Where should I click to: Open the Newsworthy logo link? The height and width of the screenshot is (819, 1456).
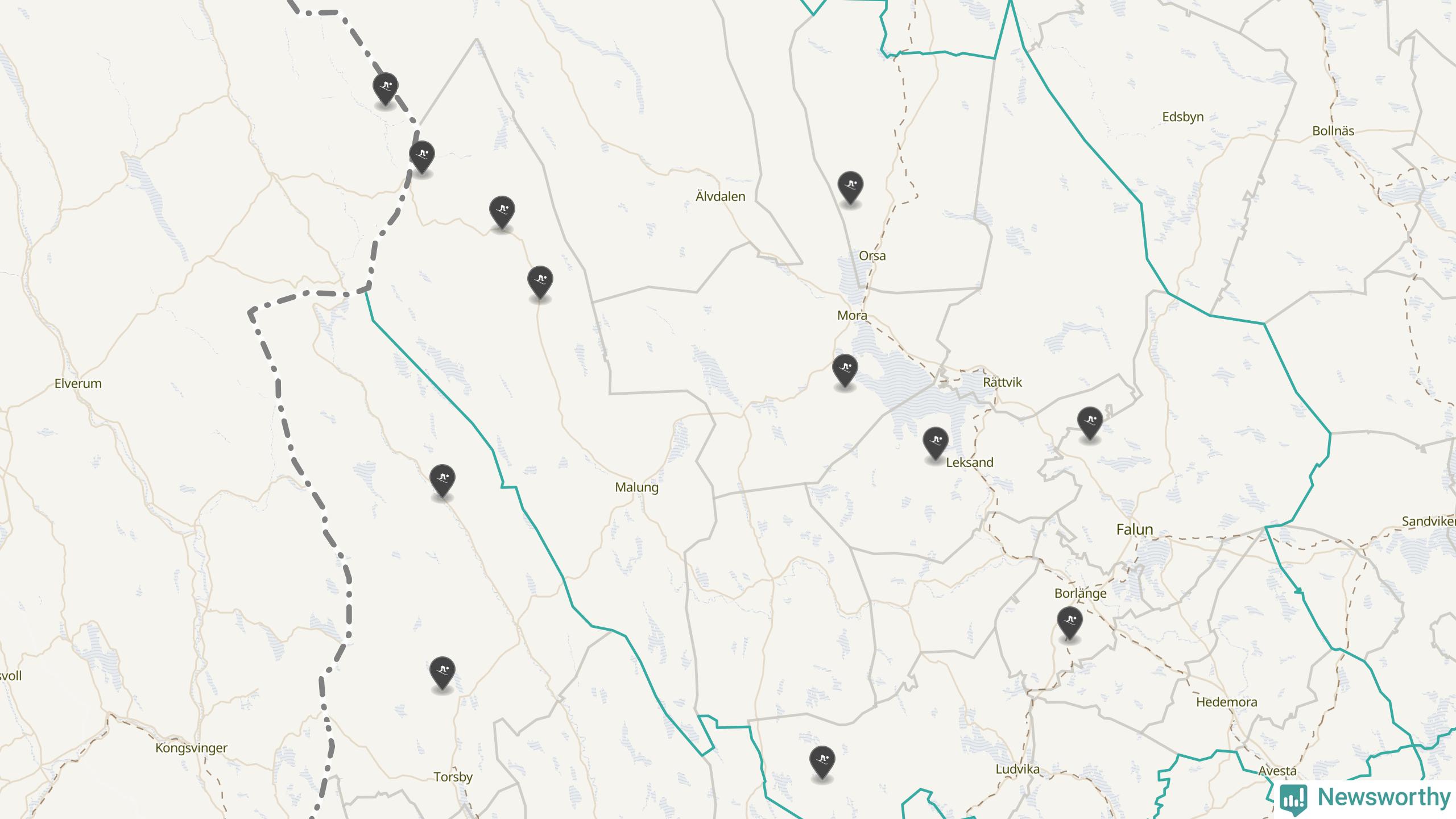[x=1365, y=797]
